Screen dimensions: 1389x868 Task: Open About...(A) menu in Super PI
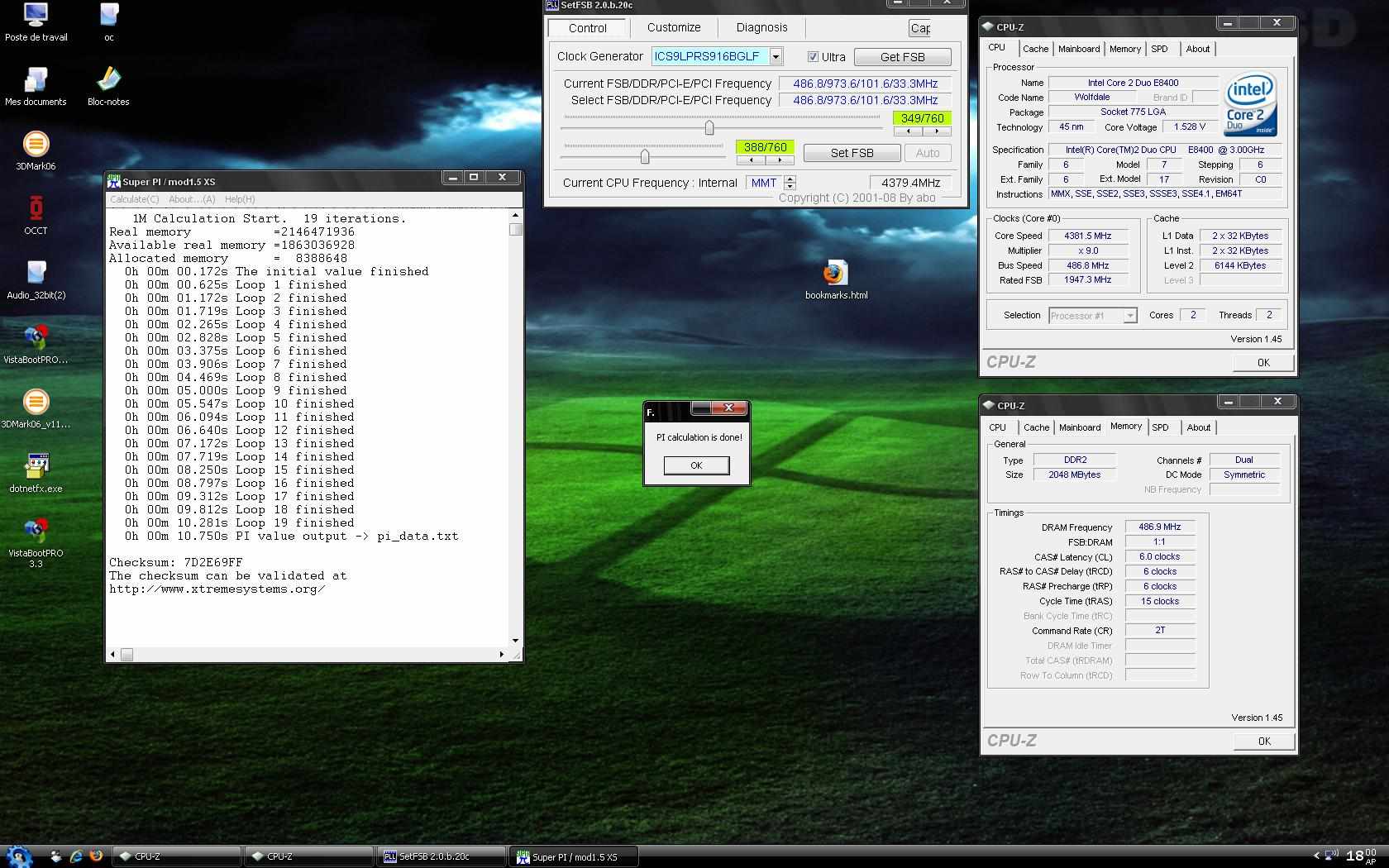coord(192,199)
